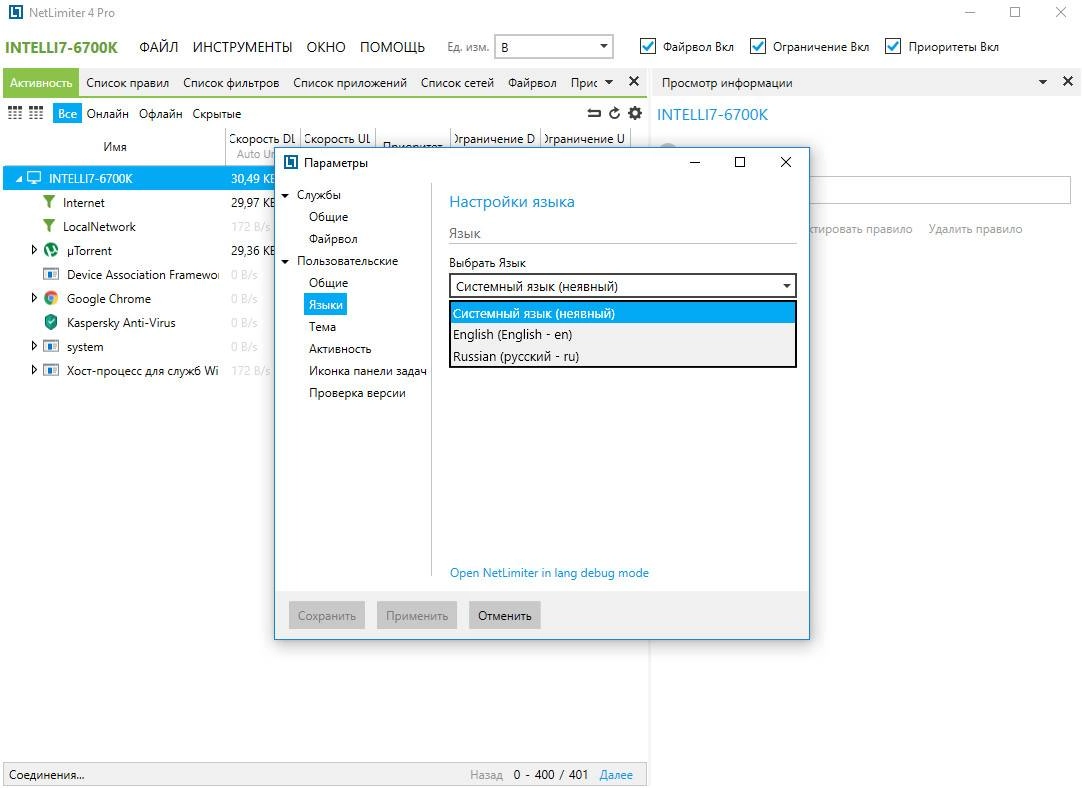Viewport: 1082px width, 788px height.
Task: Switch to compact grid view icon
Action: (x=36, y=113)
